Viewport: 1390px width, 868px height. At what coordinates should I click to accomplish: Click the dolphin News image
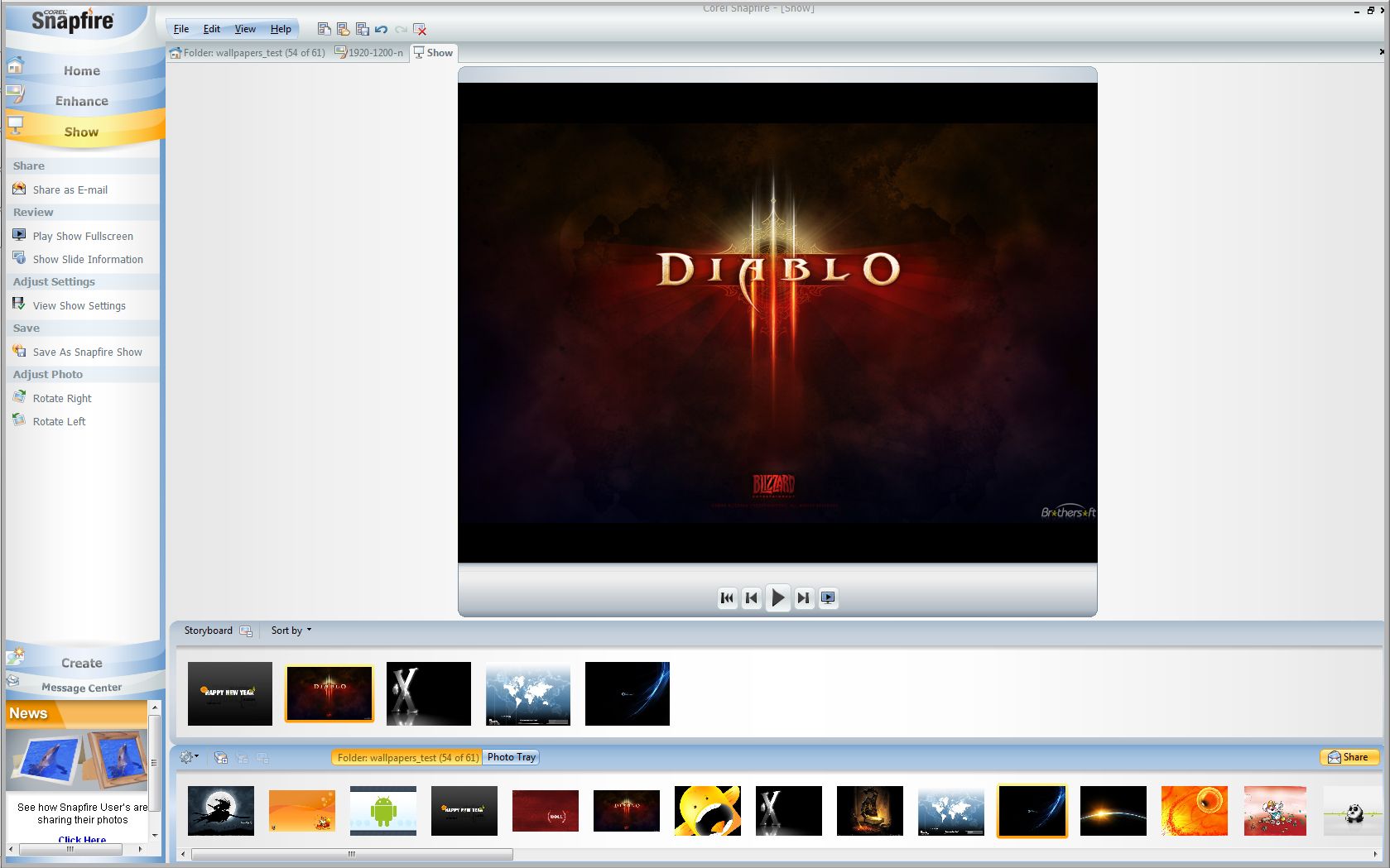coord(77,760)
